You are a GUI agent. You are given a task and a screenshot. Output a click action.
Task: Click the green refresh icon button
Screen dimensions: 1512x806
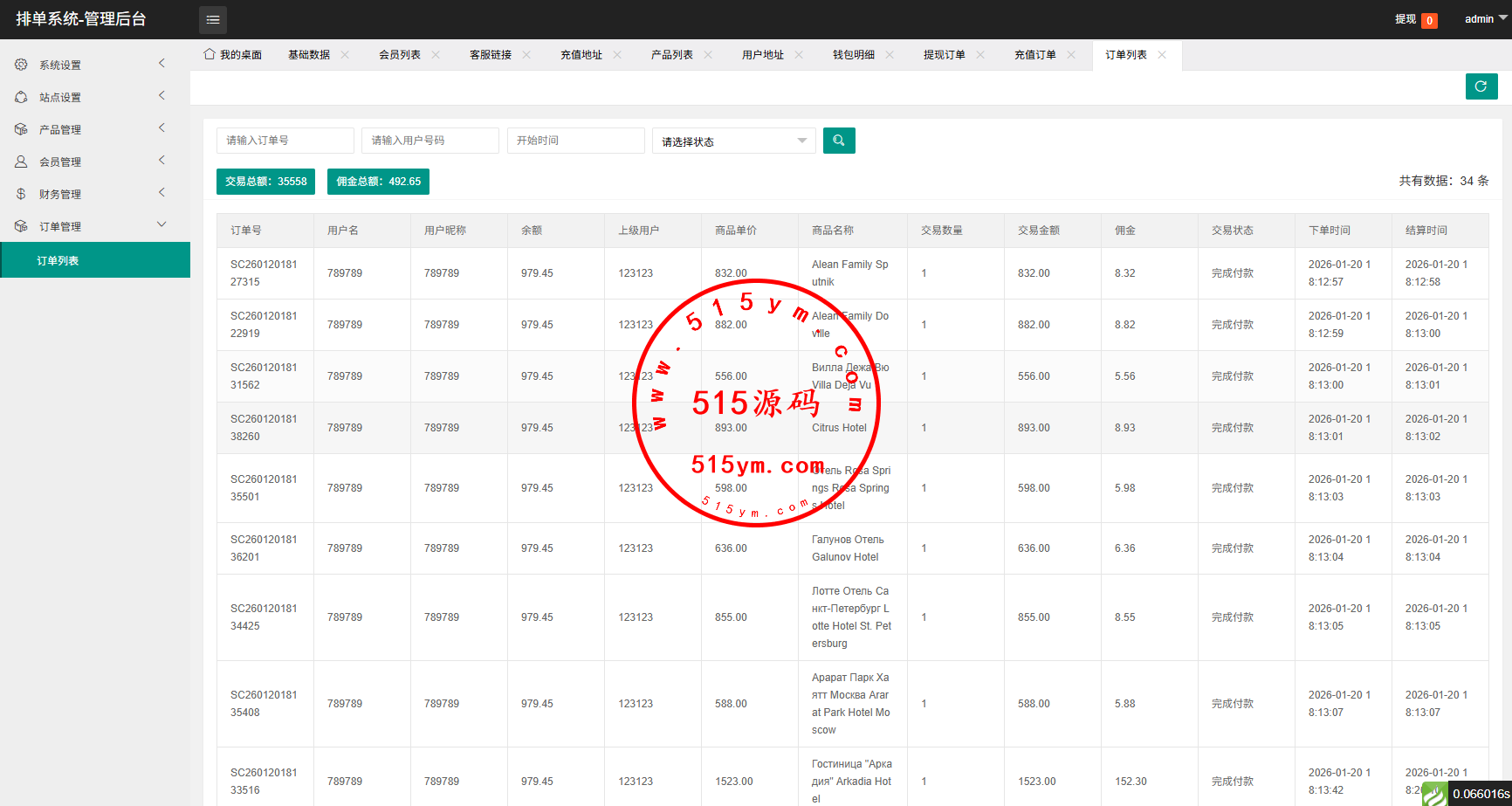click(1481, 86)
